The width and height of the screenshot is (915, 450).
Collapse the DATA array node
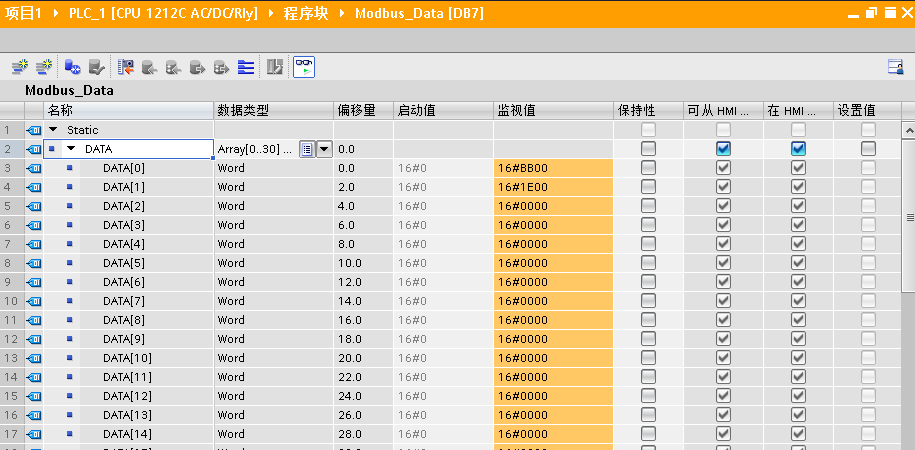(x=71, y=149)
